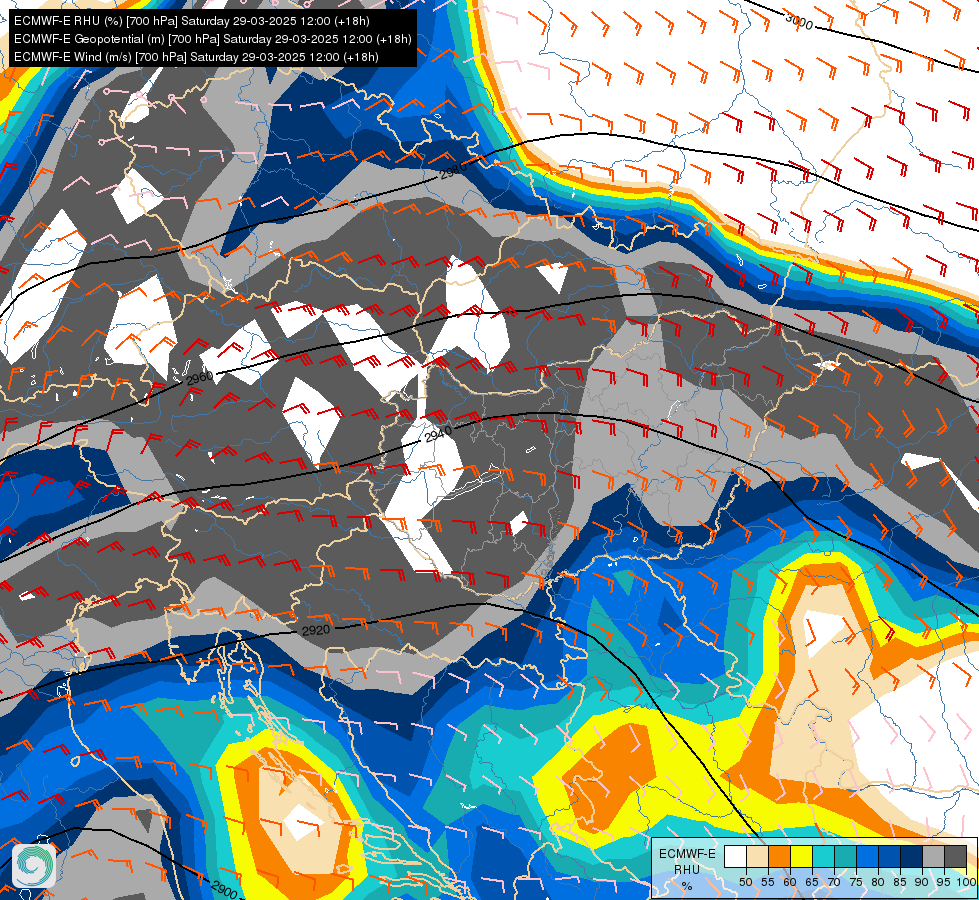979x900 pixels.
Task: Click the 'ECMWF-E RHU (%) [700 hPa]' title line
Action: point(192,21)
